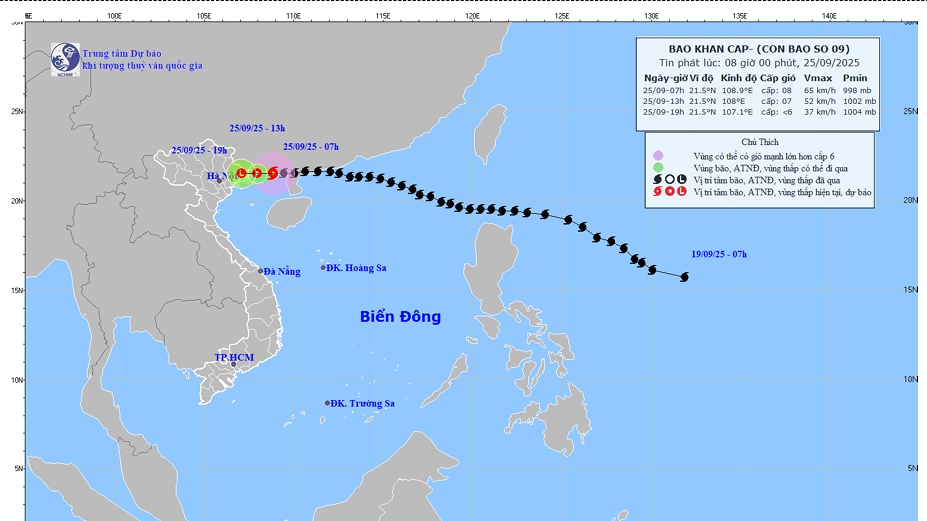Click the Đà Nẵng city dot
The image size is (927, 521).
click(261, 271)
